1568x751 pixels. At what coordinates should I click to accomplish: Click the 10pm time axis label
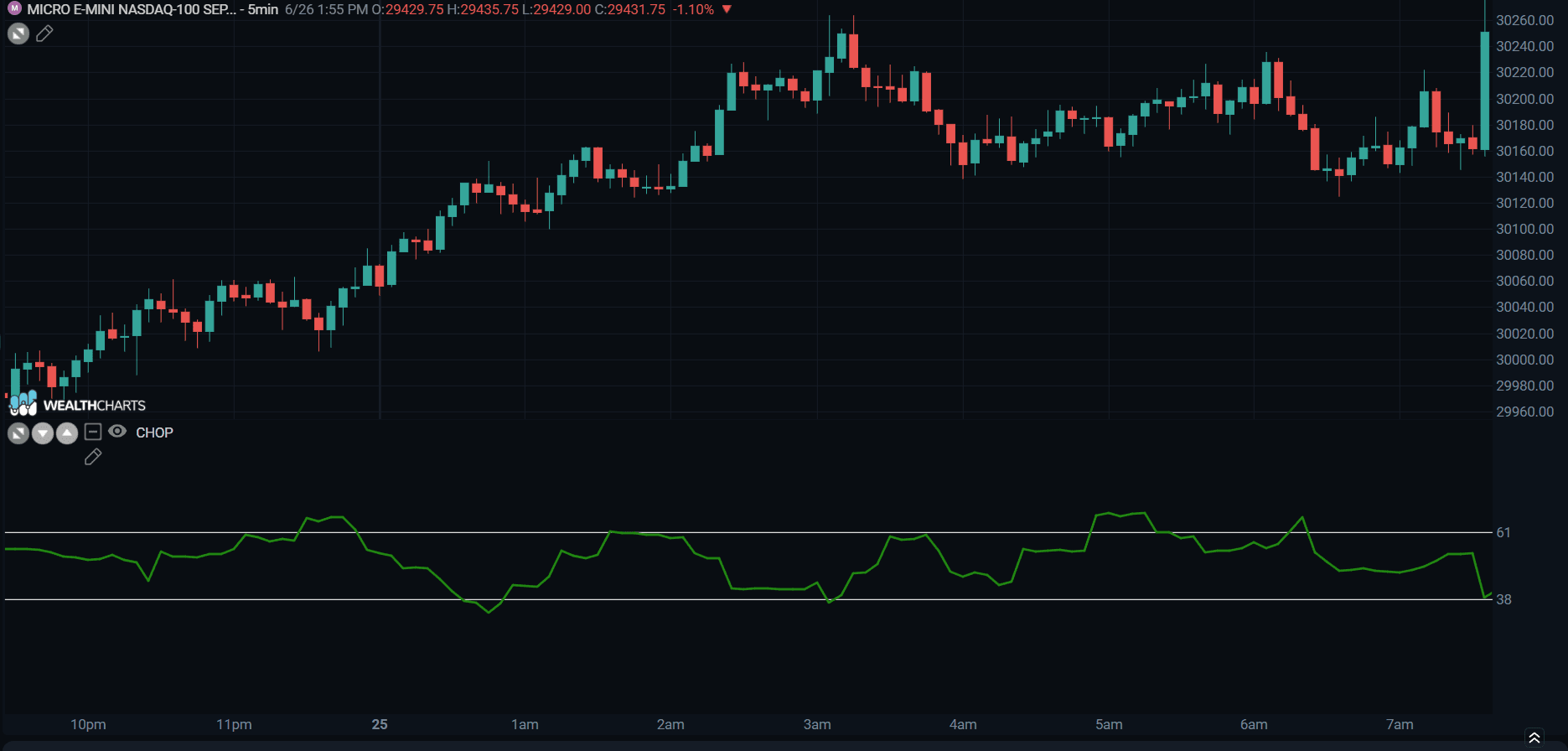pyautogui.click(x=88, y=724)
